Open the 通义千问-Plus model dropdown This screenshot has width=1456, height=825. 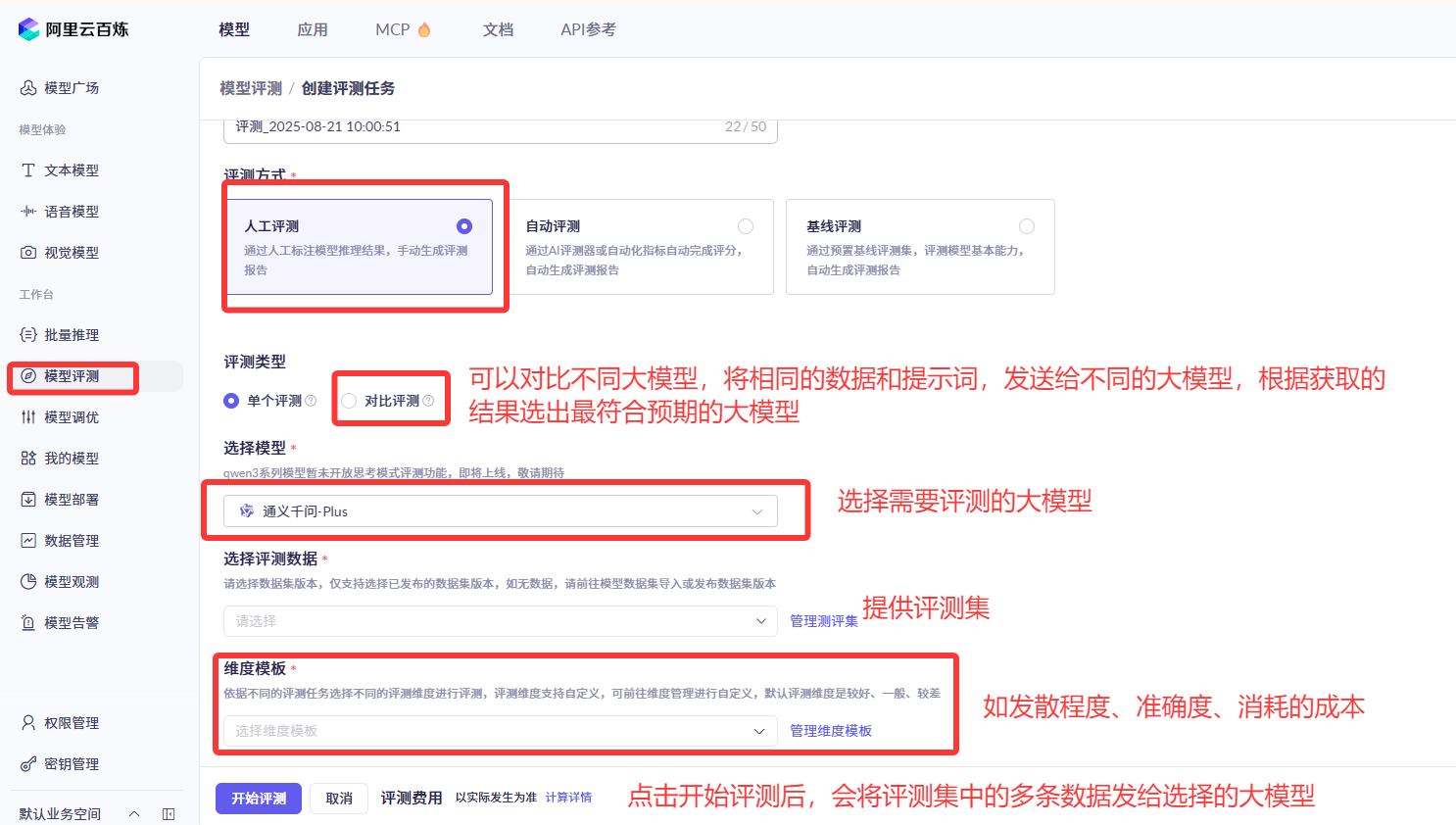click(500, 511)
